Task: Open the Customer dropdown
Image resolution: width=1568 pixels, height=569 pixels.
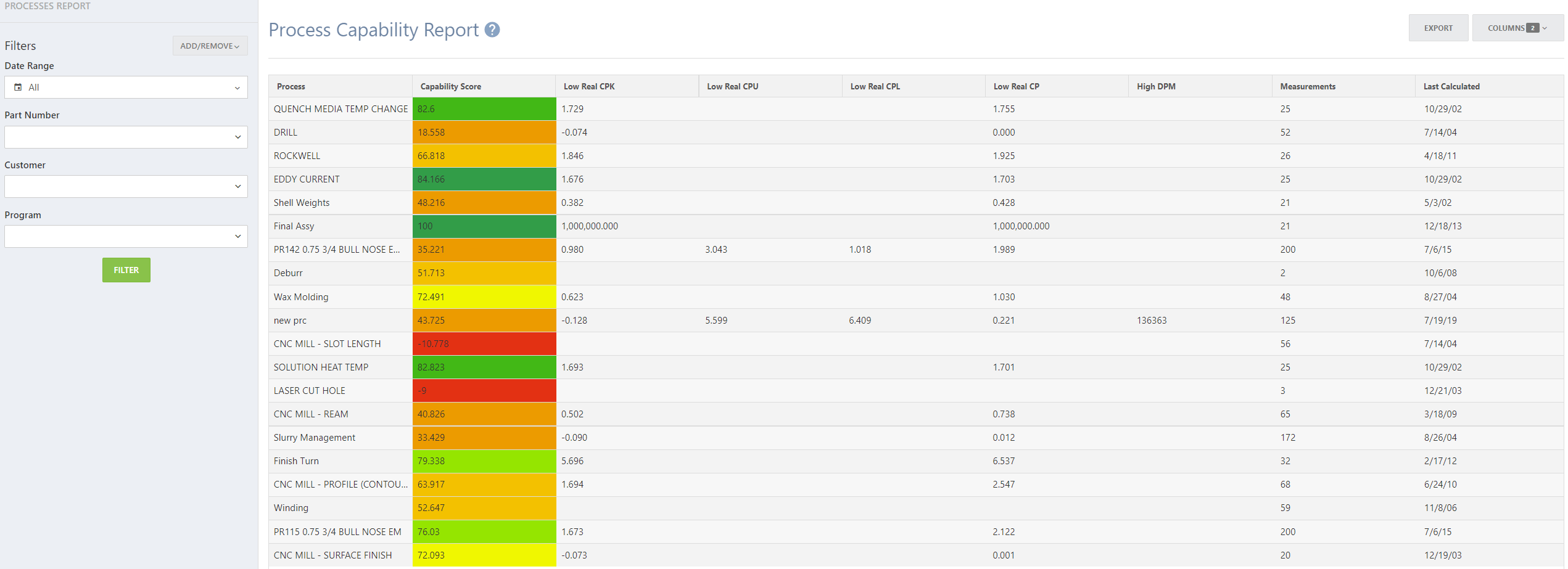Action: [x=126, y=186]
